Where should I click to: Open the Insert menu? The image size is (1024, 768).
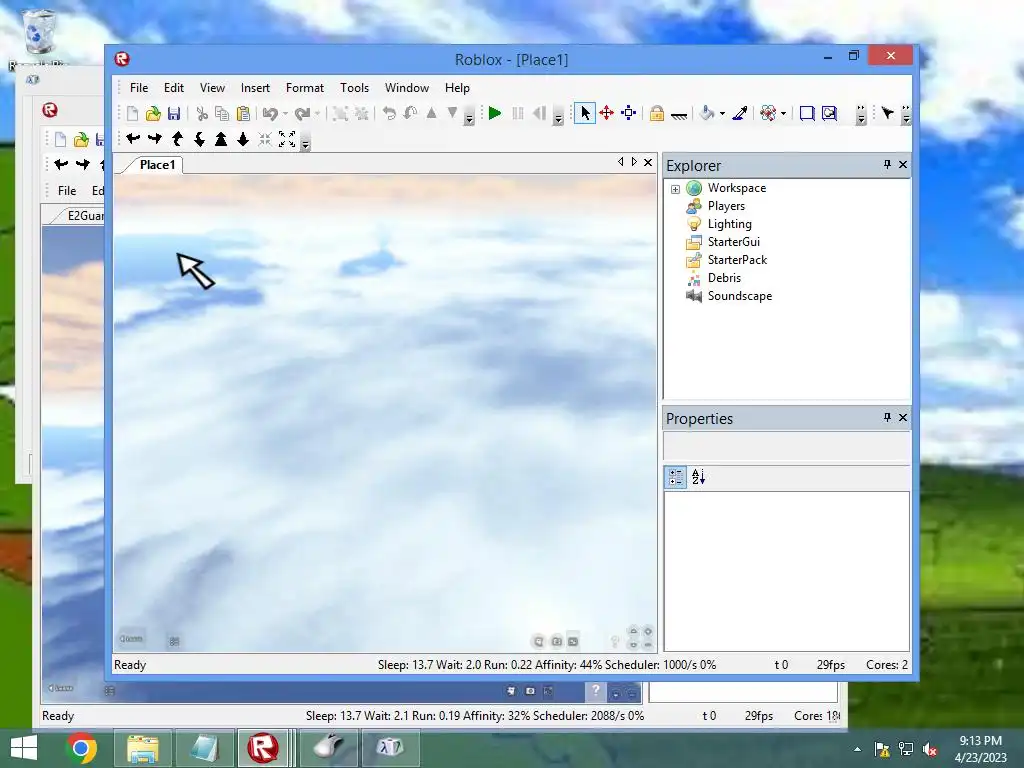(x=255, y=88)
